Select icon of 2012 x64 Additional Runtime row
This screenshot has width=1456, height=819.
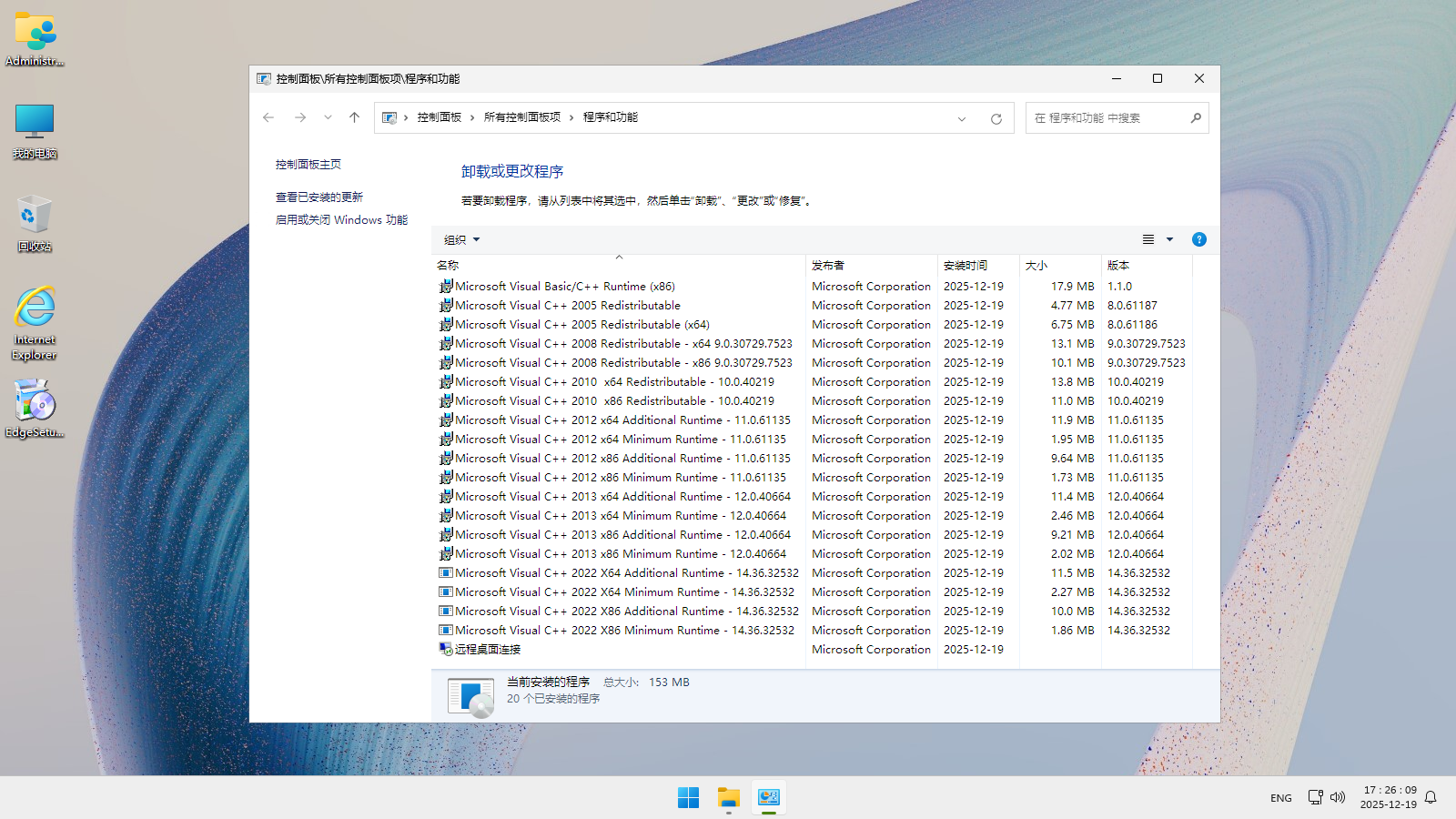click(x=446, y=420)
